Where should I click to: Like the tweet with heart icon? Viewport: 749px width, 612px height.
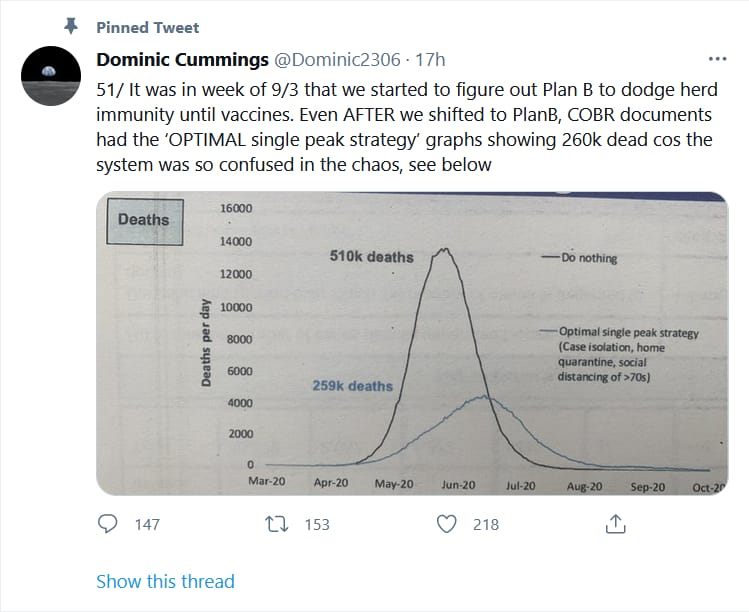pyautogui.click(x=447, y=524)
